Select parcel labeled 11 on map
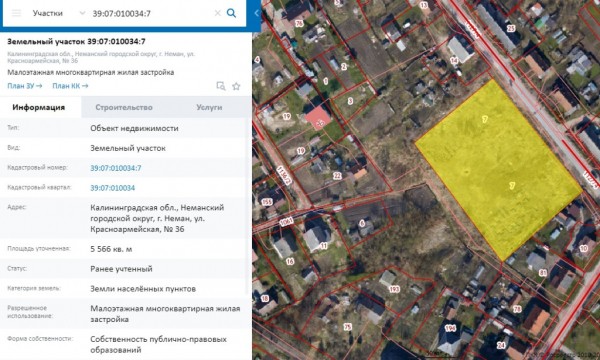This screenshot has height=360, width=600. click(324, 246)
